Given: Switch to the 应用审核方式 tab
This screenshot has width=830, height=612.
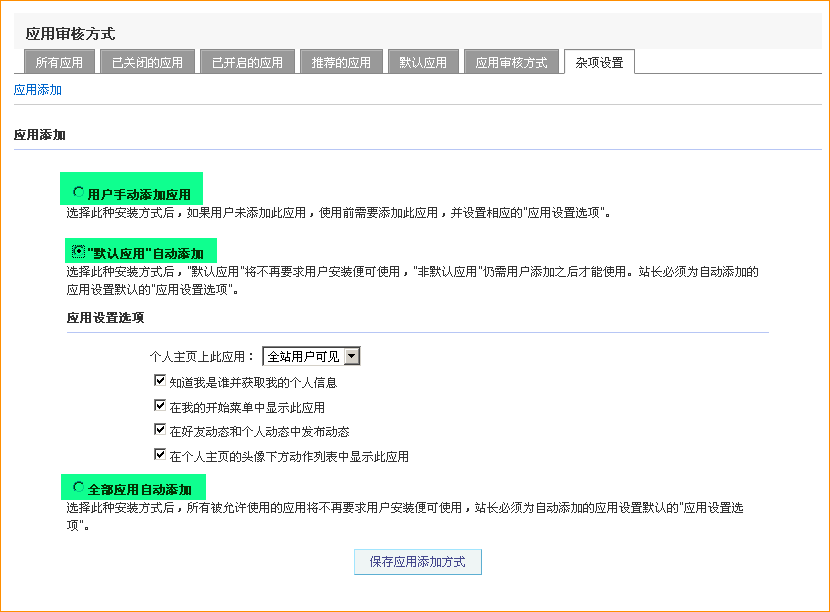Looking at the screenshot, I should pyautogui.click(x=511, y=62).
